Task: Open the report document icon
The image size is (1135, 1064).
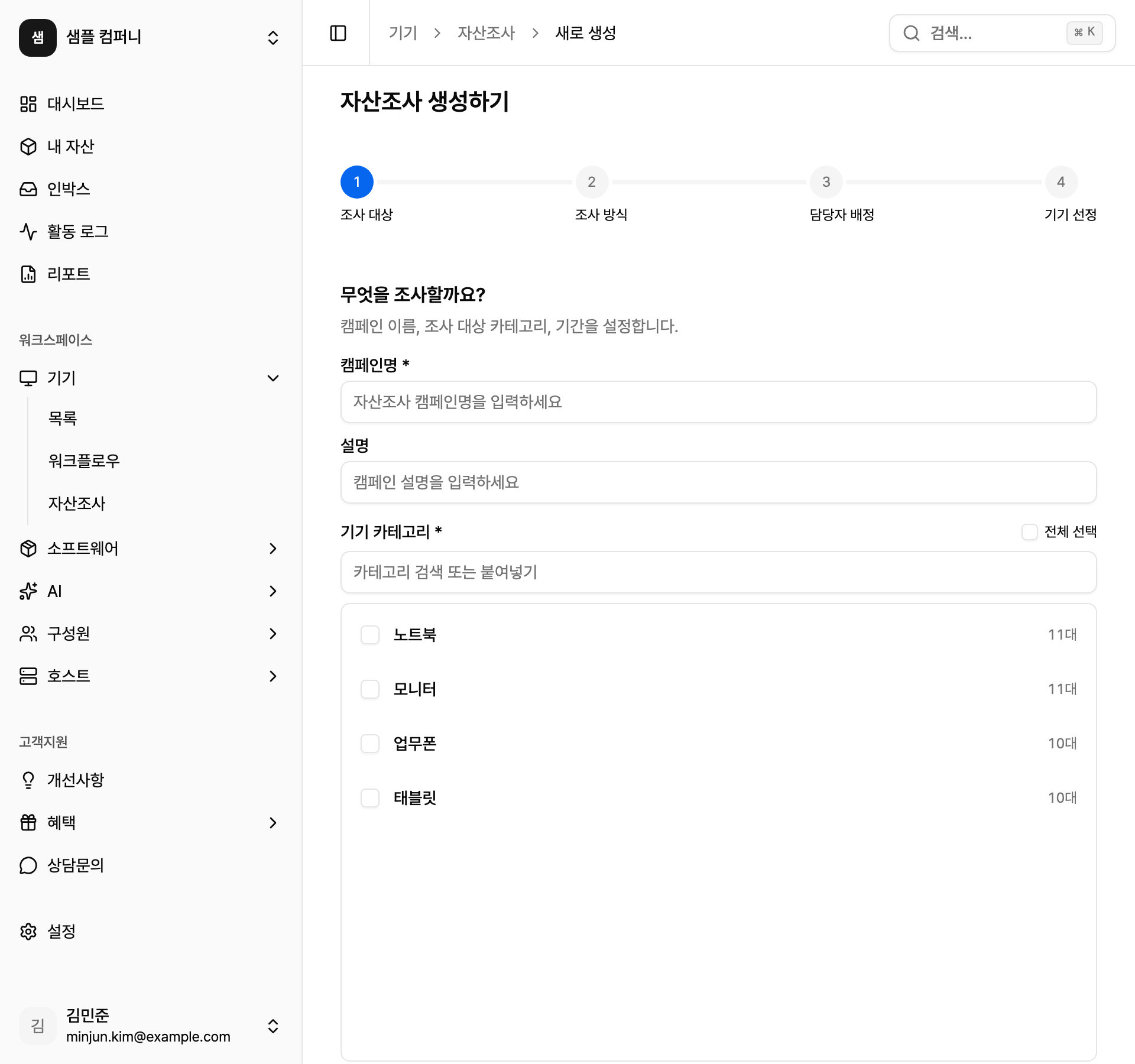Action: pyautogui.click(x=28, y=274)
